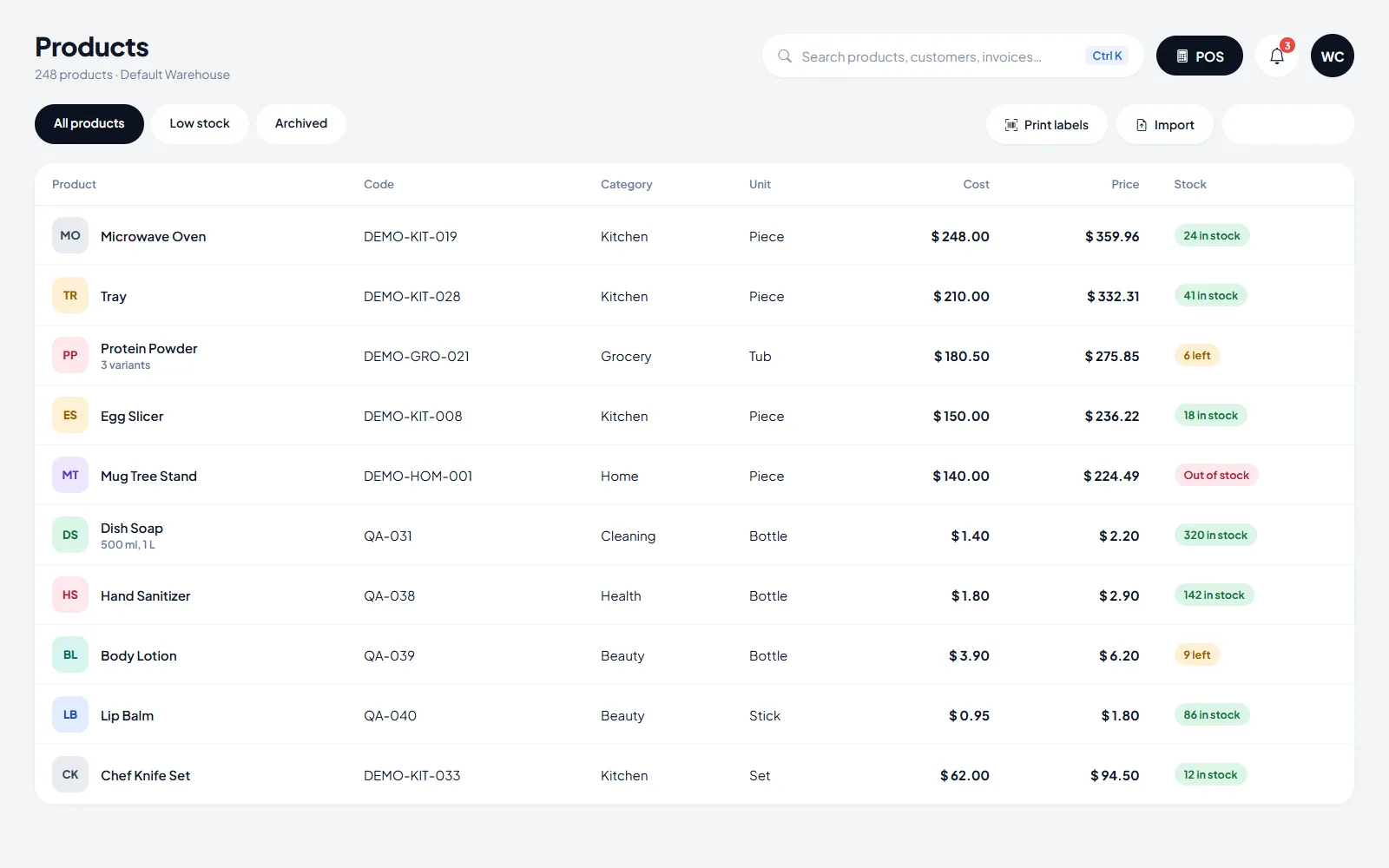Click the 9 left stock badge
The width and height of the screenshot is (1389, 868).
point(1197,654)
